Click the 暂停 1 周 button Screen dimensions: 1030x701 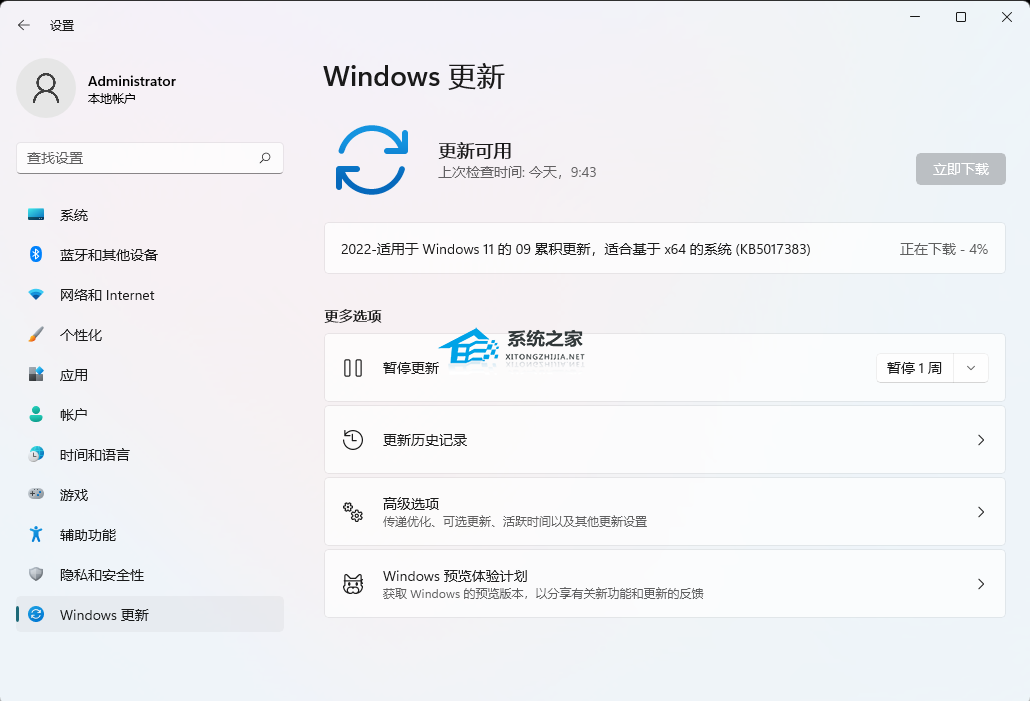pos(914,368)
